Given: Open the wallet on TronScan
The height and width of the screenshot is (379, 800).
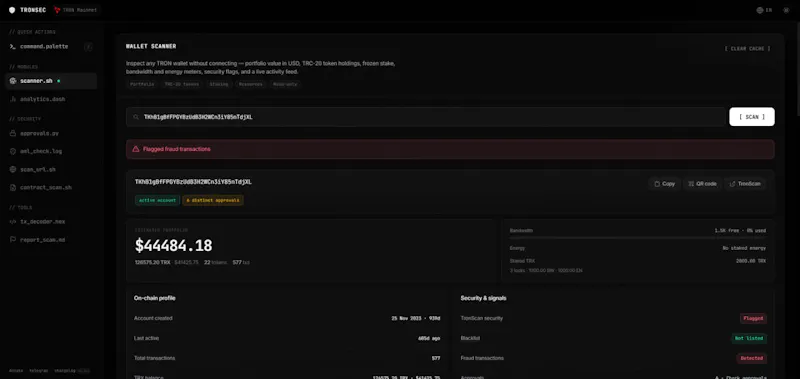Looking at the screenshot, I should point(744,184).
